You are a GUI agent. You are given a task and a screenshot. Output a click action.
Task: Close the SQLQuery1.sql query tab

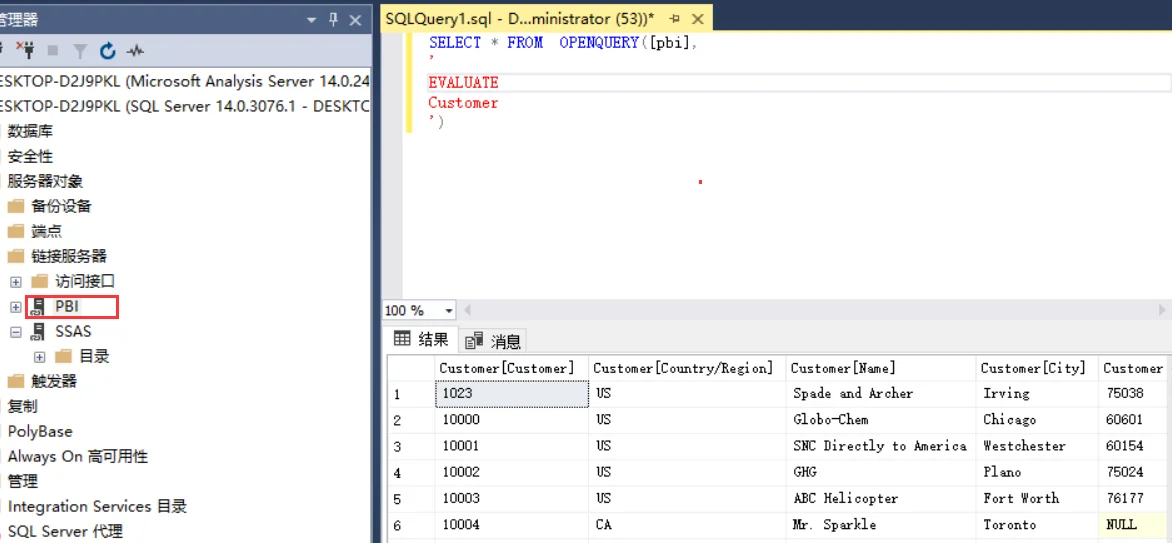coord(698,19)
